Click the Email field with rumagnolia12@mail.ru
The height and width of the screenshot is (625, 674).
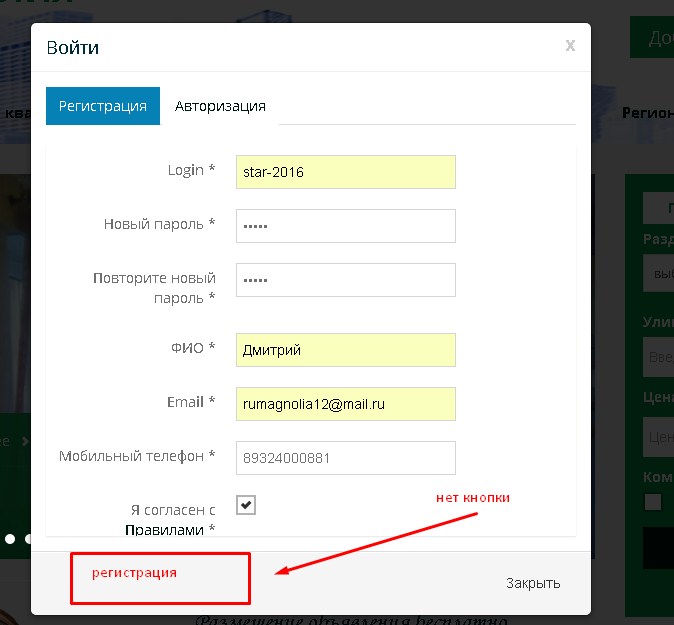345,404
